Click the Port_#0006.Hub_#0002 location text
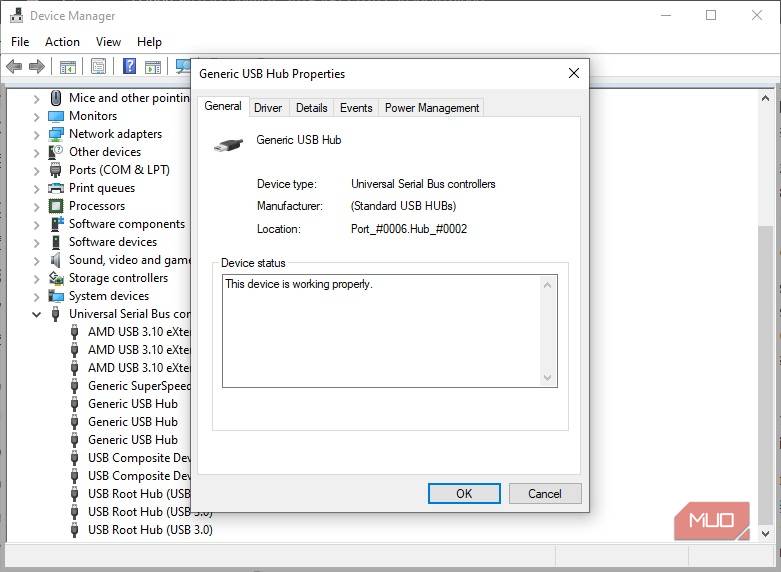The height and width of the screenshot is (572, 781). tap(409, 229)
